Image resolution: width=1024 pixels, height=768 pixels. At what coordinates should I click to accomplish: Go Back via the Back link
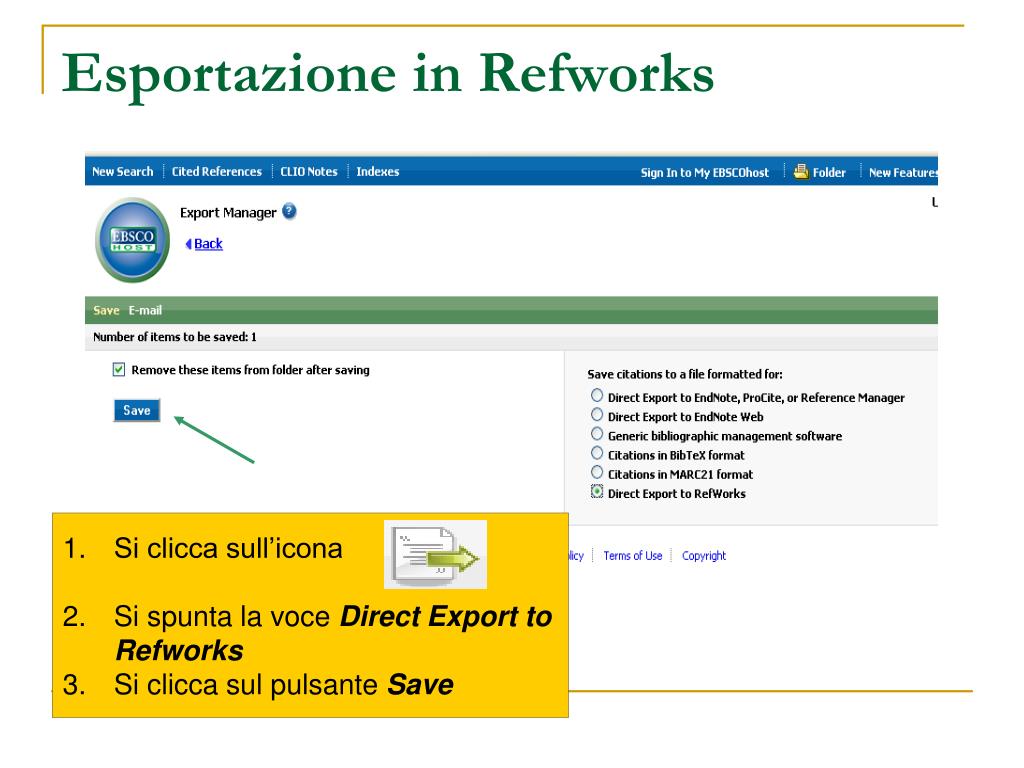(208, 244)
